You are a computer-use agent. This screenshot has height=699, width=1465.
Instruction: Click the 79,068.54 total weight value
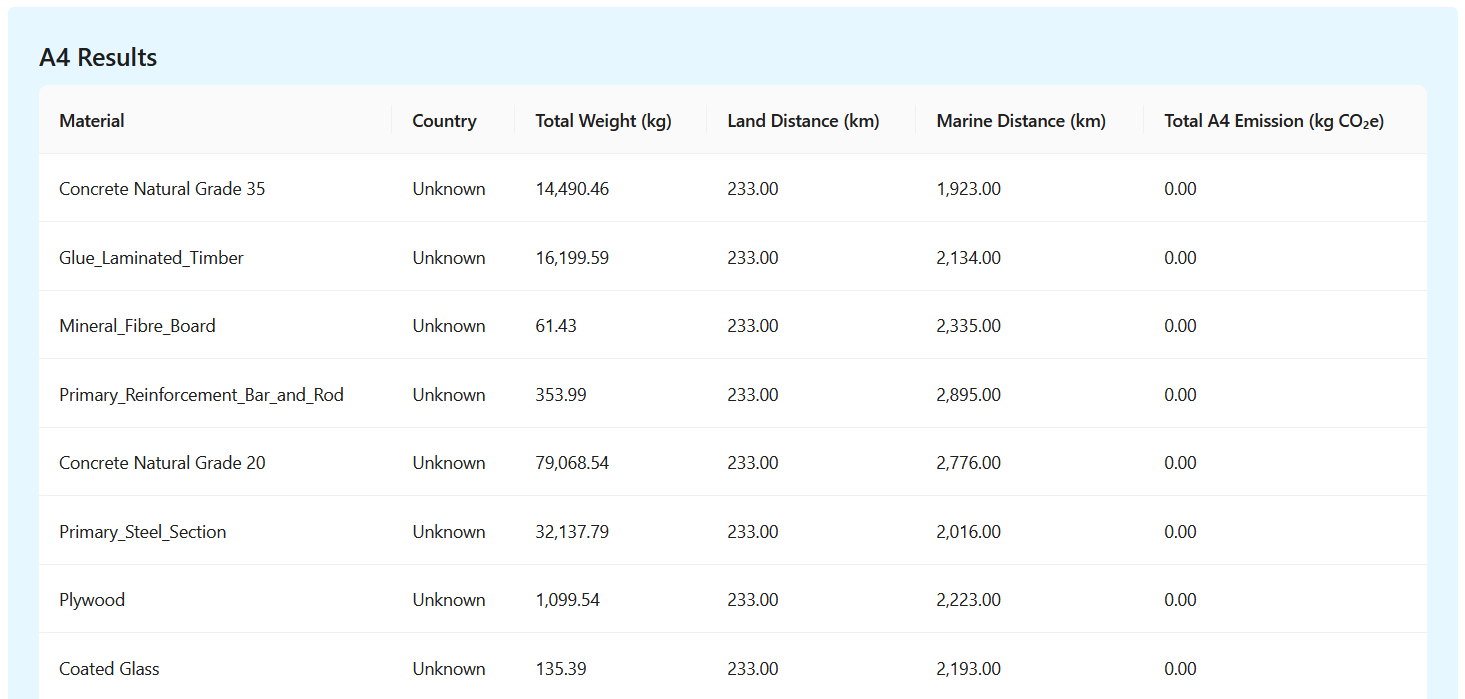(x=572, y=463)
